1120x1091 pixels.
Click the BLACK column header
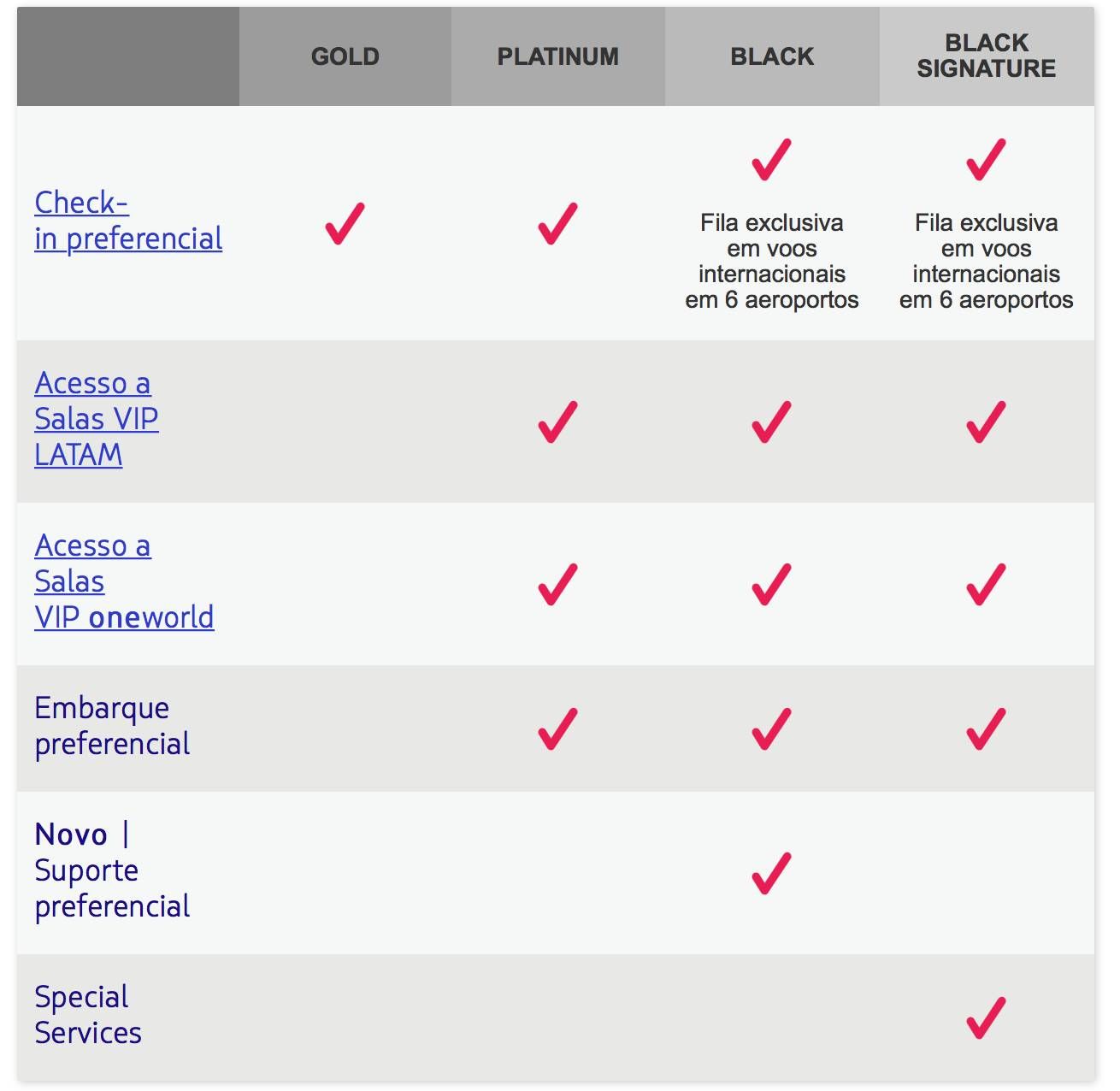point(772,56)
